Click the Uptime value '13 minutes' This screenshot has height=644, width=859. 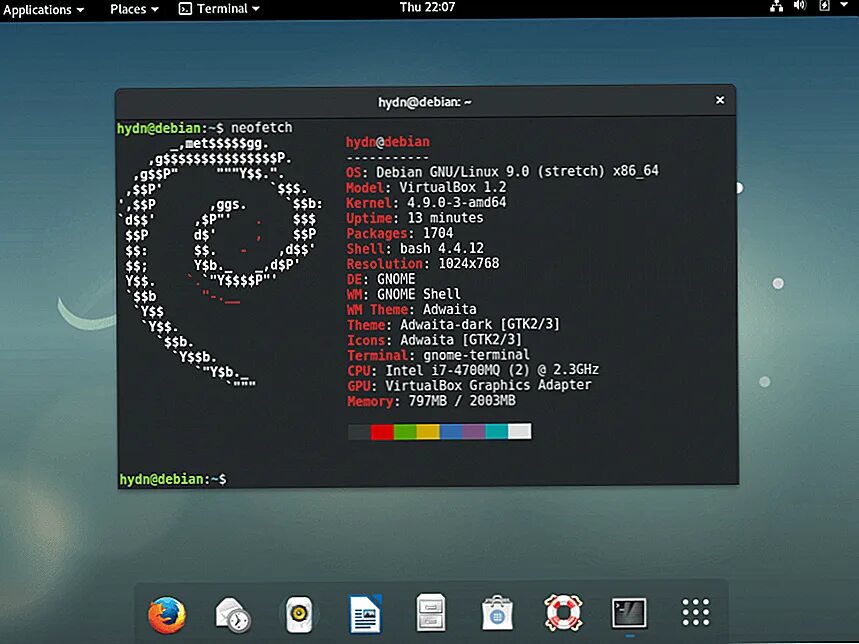[445, 218]
